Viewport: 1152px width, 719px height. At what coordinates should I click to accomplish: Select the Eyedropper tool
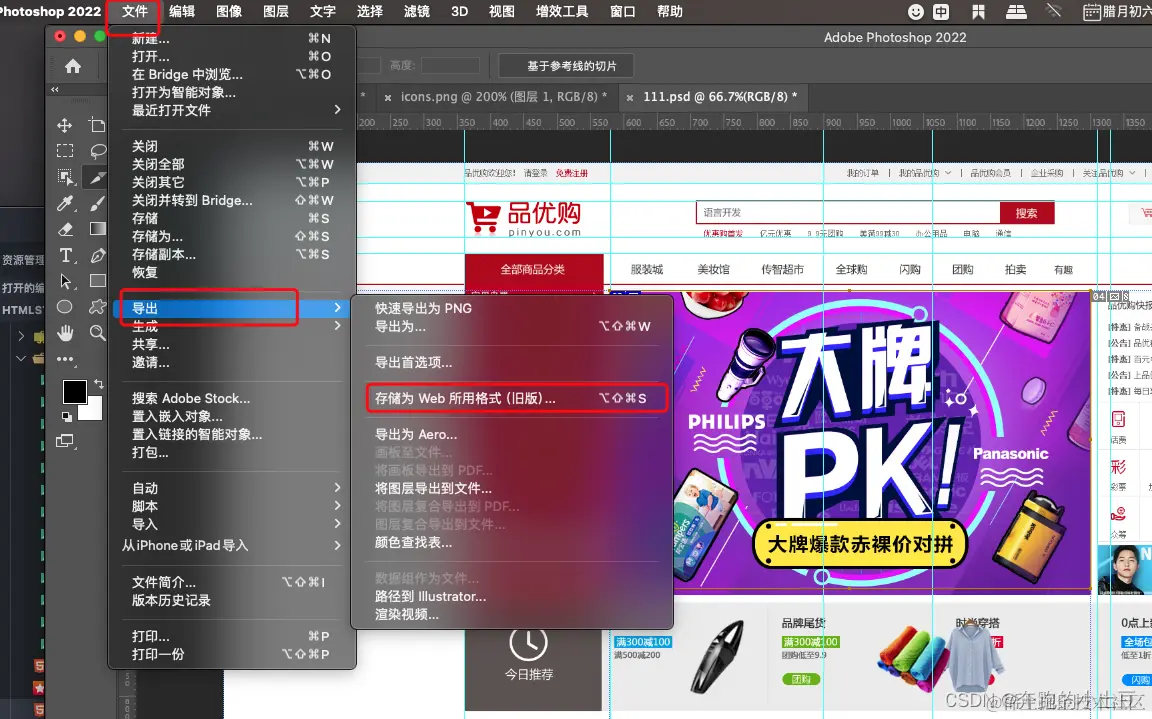pos(65,203)
